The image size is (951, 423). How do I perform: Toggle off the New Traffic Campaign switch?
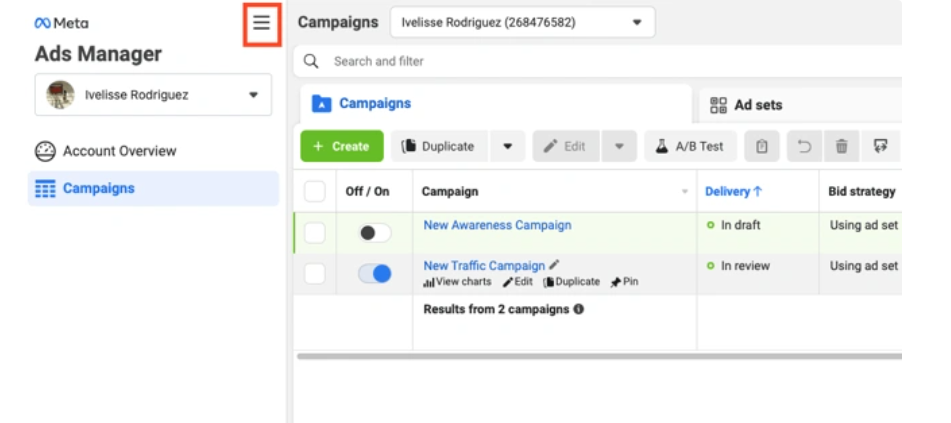coord(374,274)
